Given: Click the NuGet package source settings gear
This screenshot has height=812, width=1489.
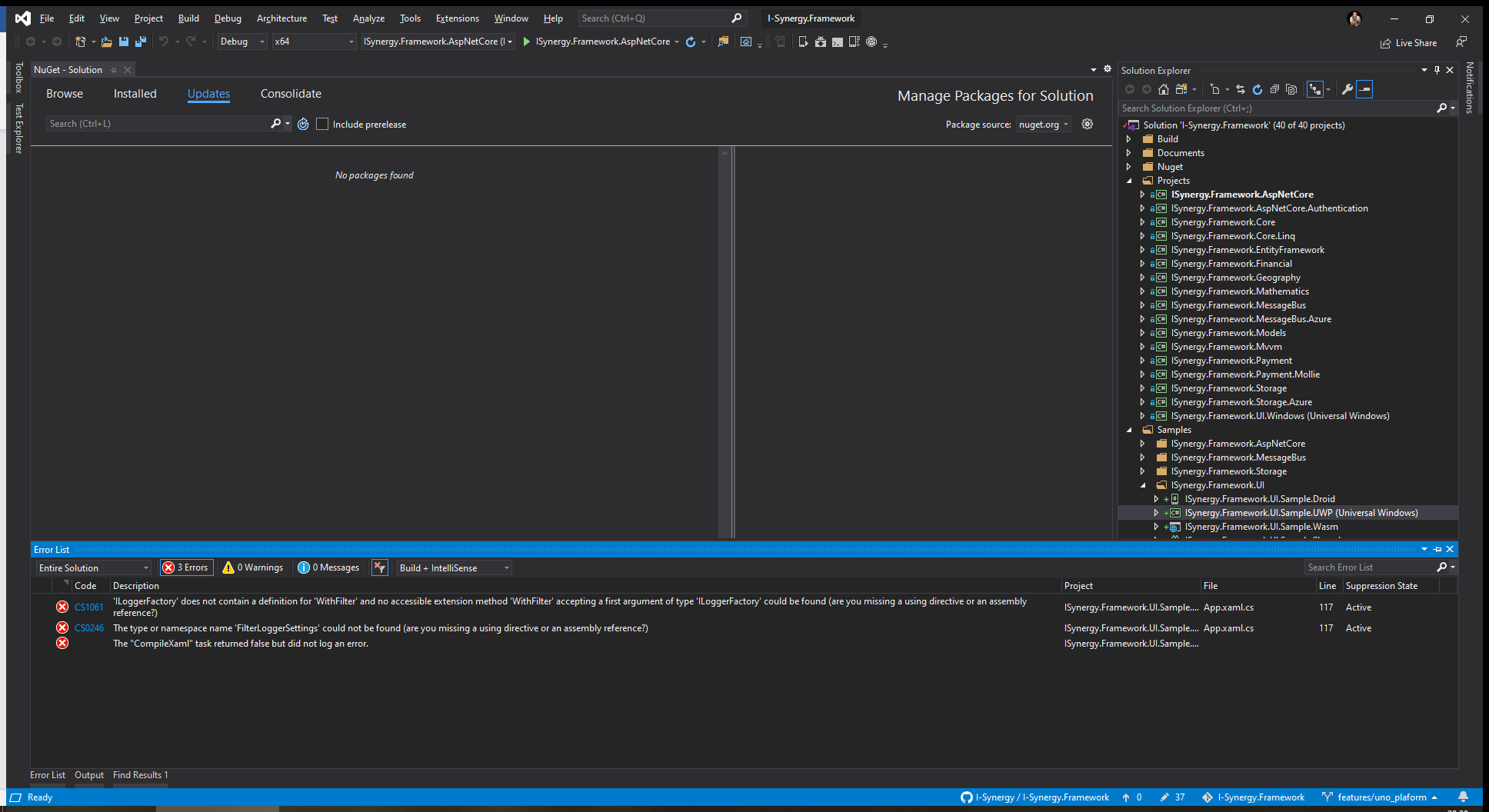Looking at the screenshot, I should pyautogui.click(x=1088, y=124).
